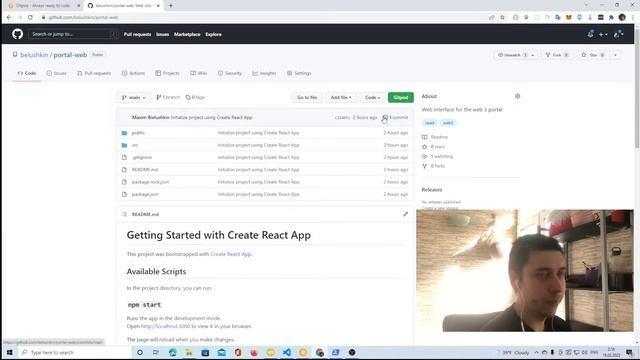640x360 pixels.
Task: Open the localhost:3000 link
Action: (165, 327)
